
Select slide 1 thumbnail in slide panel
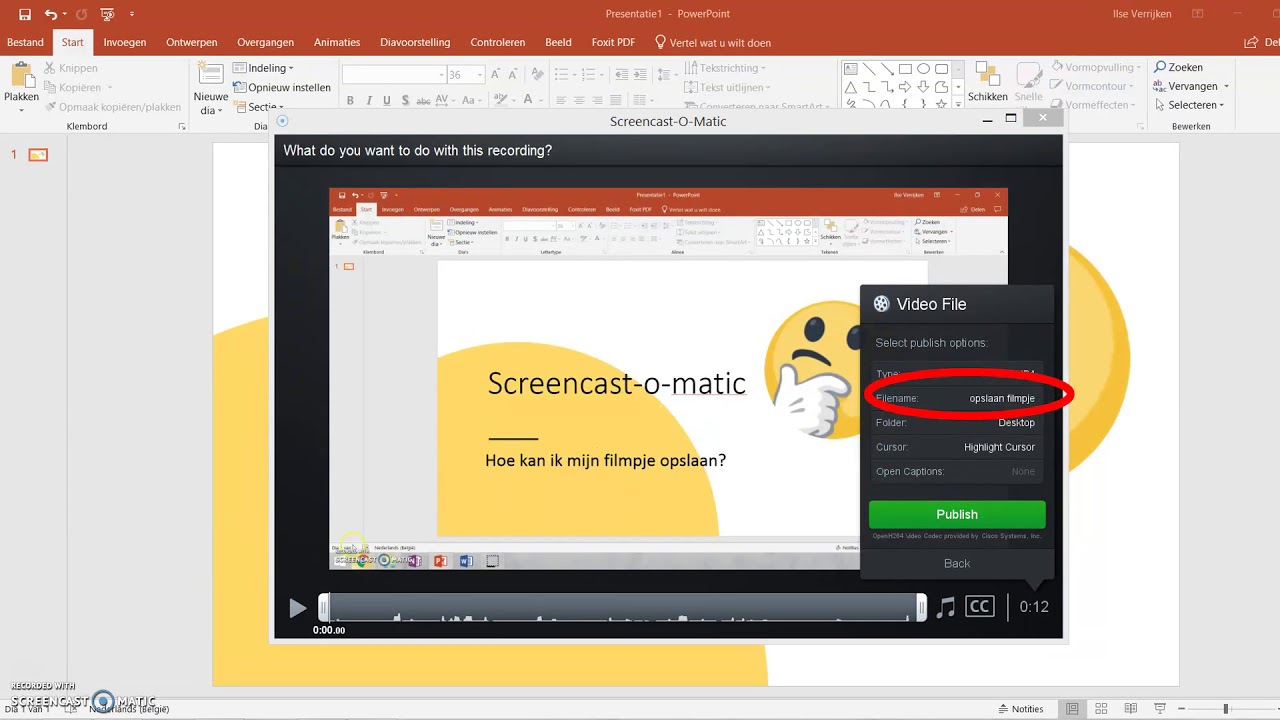pos(38,155)
